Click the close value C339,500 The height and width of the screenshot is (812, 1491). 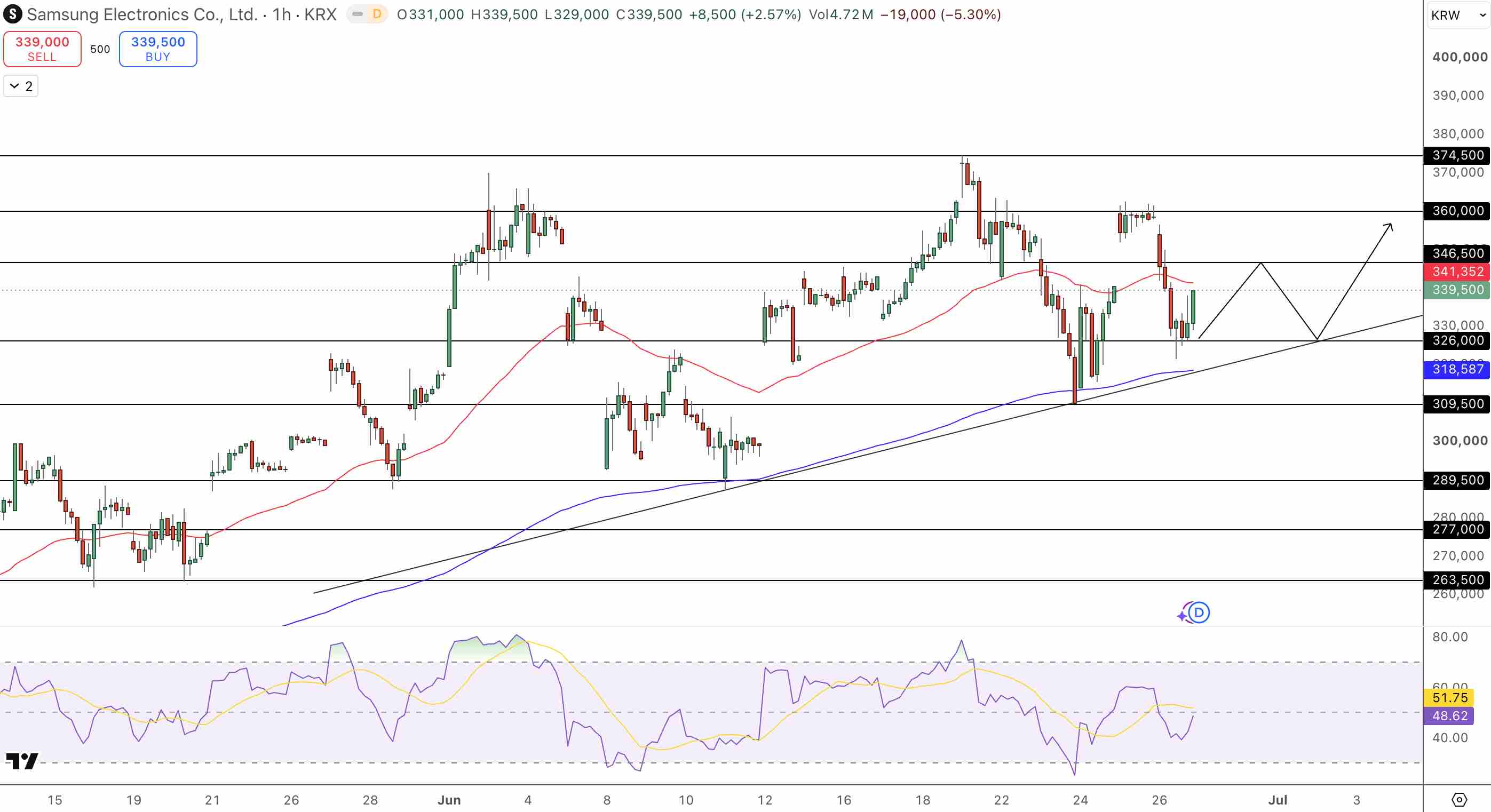coord(649,14)
